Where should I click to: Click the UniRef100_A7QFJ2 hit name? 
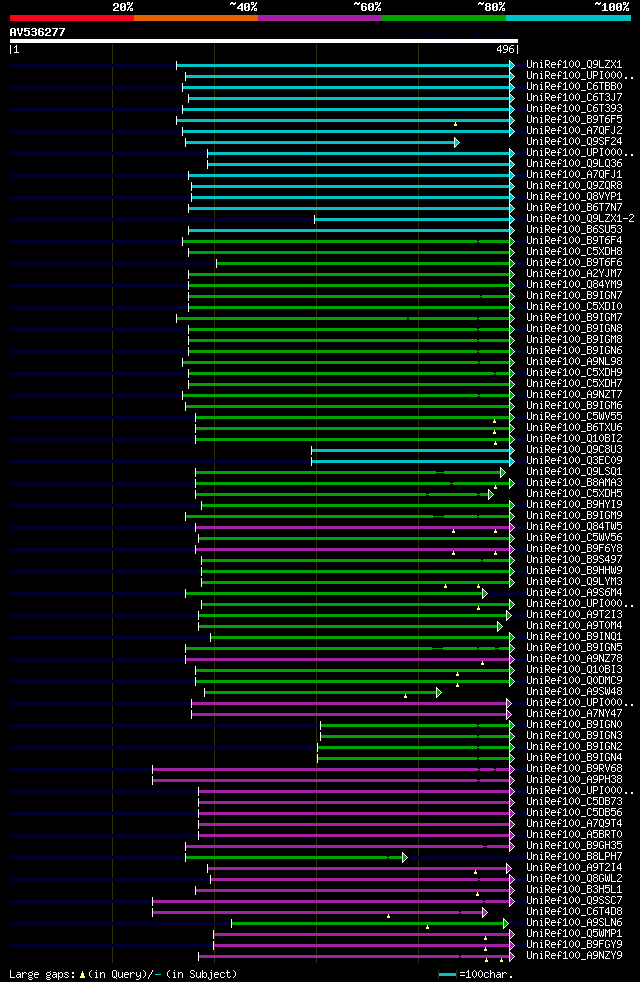coord(574,130)
